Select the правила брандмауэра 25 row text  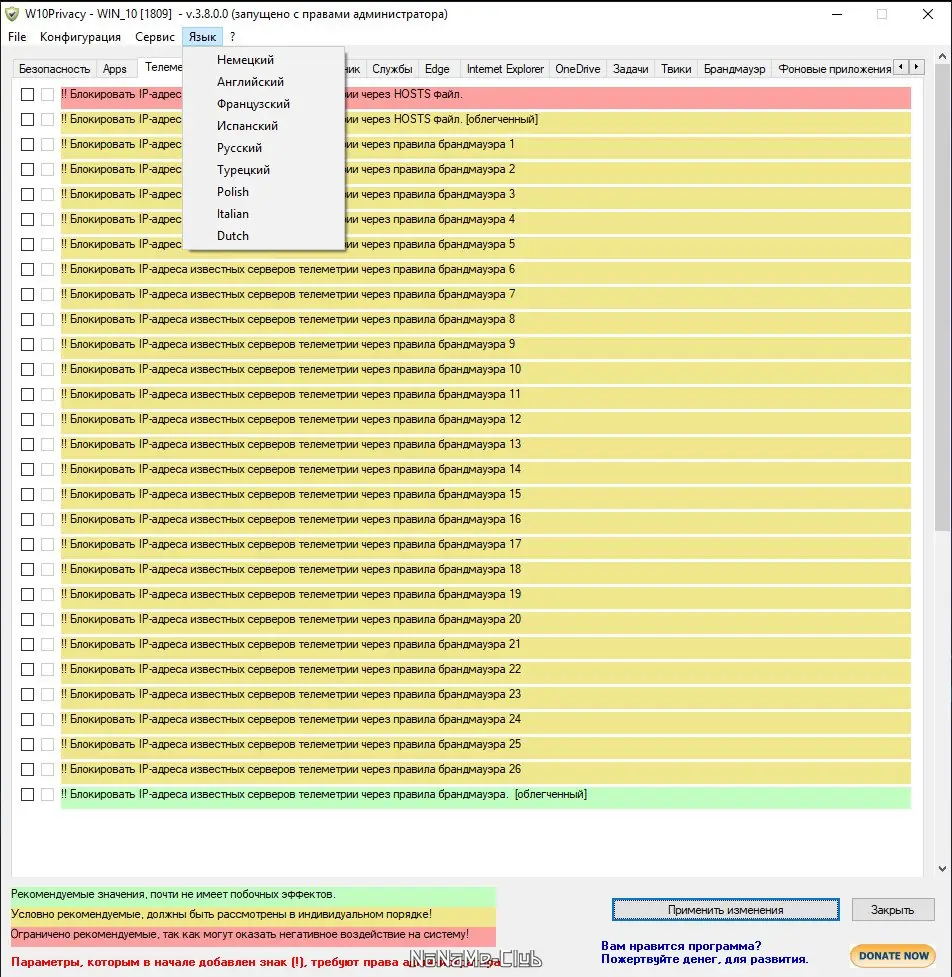tap(290, 744)
